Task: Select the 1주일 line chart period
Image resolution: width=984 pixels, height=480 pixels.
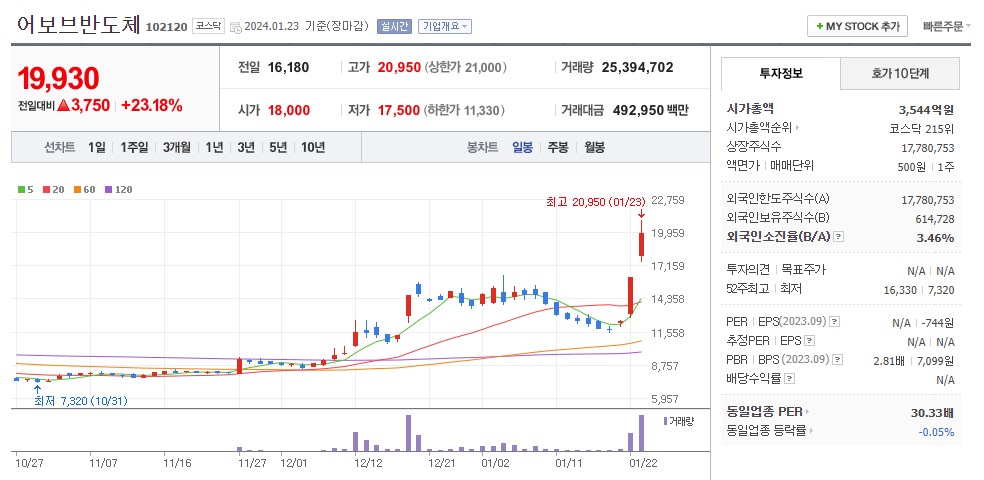Action: coord(134,147)
